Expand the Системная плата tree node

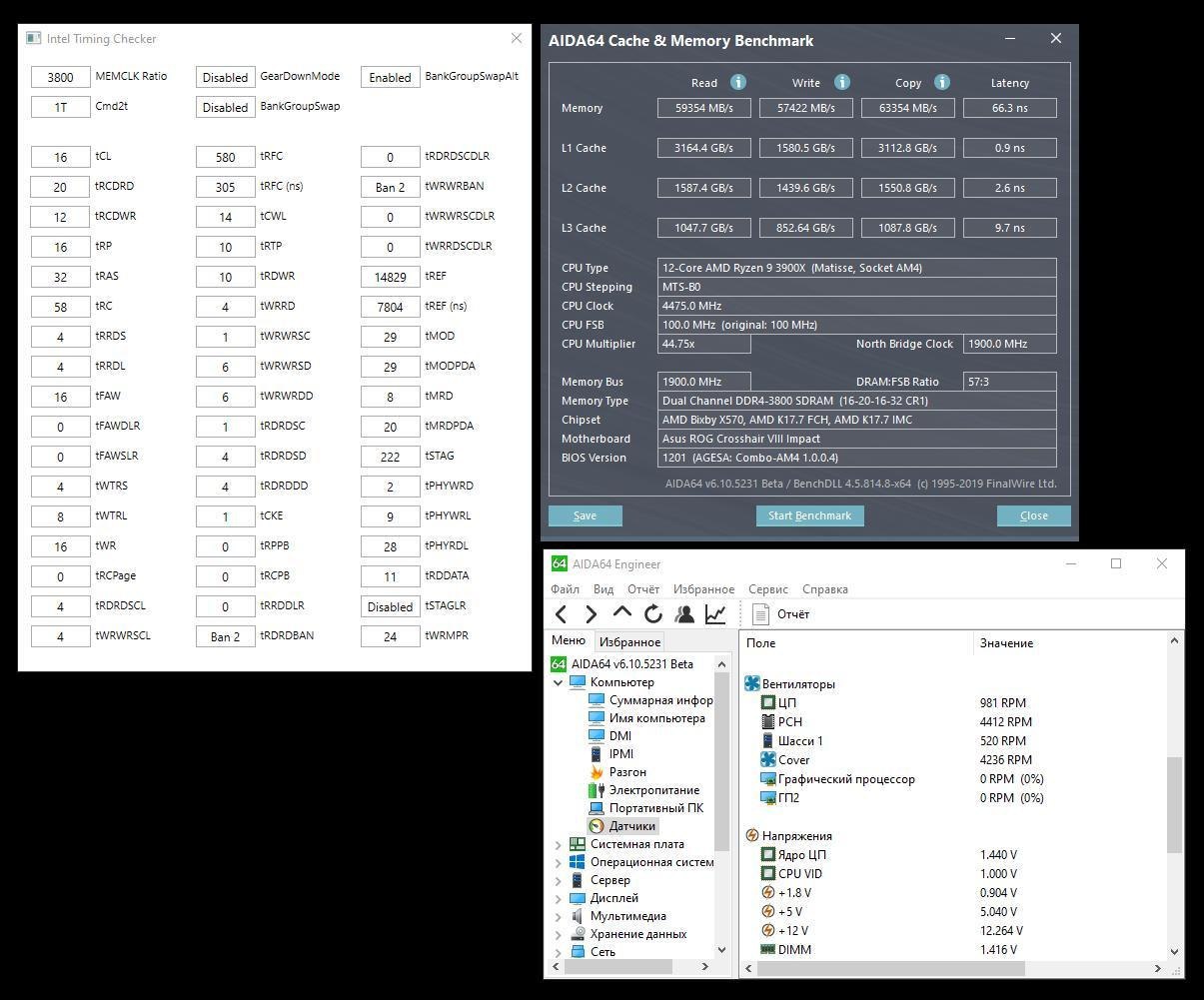(x=558, y=844)
